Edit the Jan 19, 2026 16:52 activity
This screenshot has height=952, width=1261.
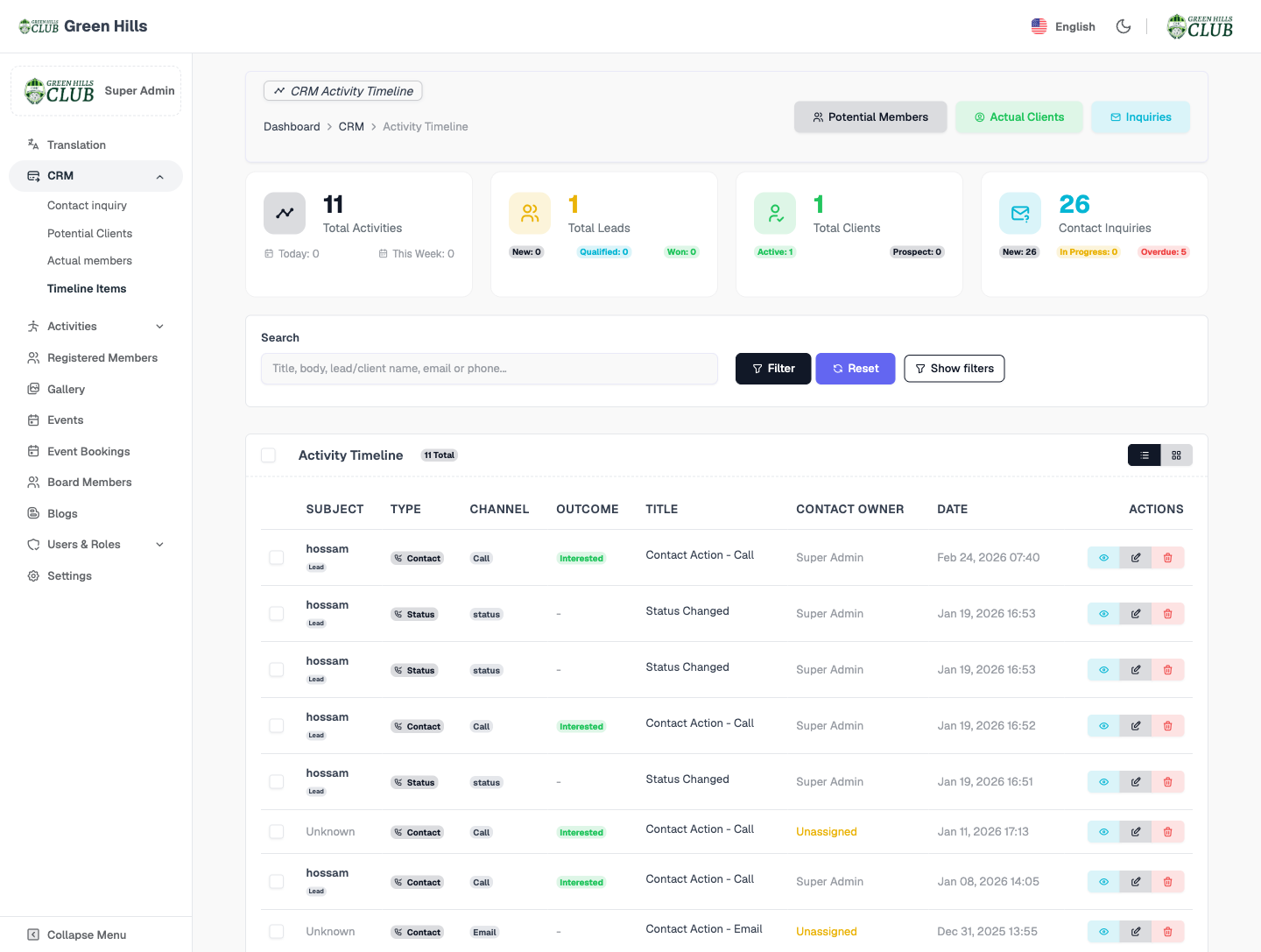pyautogui.click(x=1136, y=726)
